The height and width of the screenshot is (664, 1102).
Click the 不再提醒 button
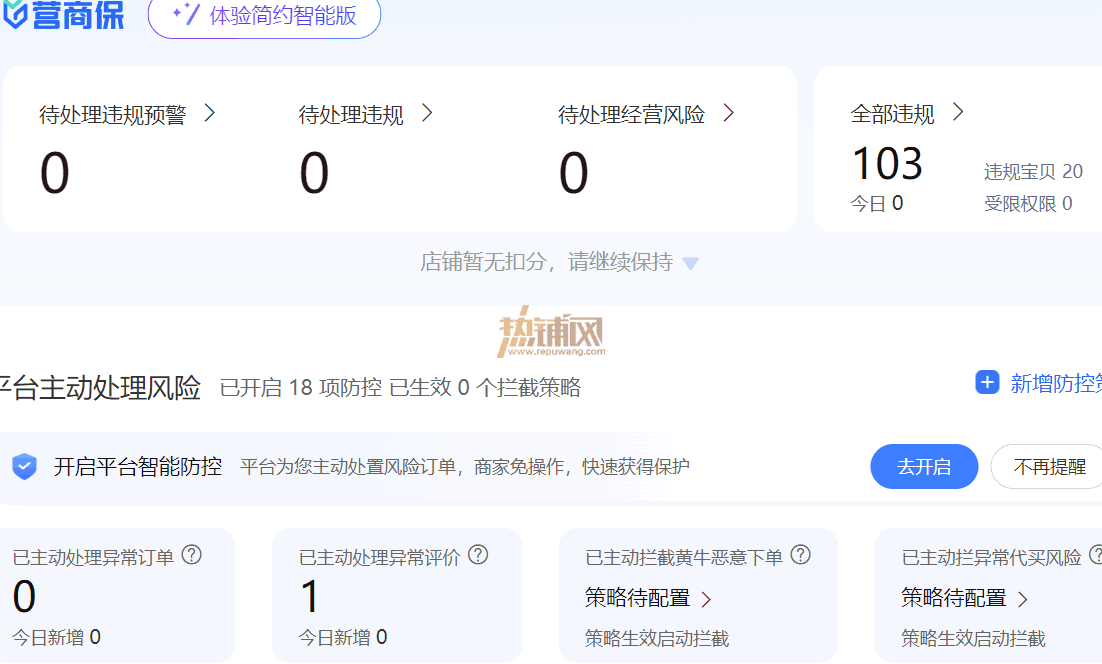pyautogui.click(x=1049, y=467)
